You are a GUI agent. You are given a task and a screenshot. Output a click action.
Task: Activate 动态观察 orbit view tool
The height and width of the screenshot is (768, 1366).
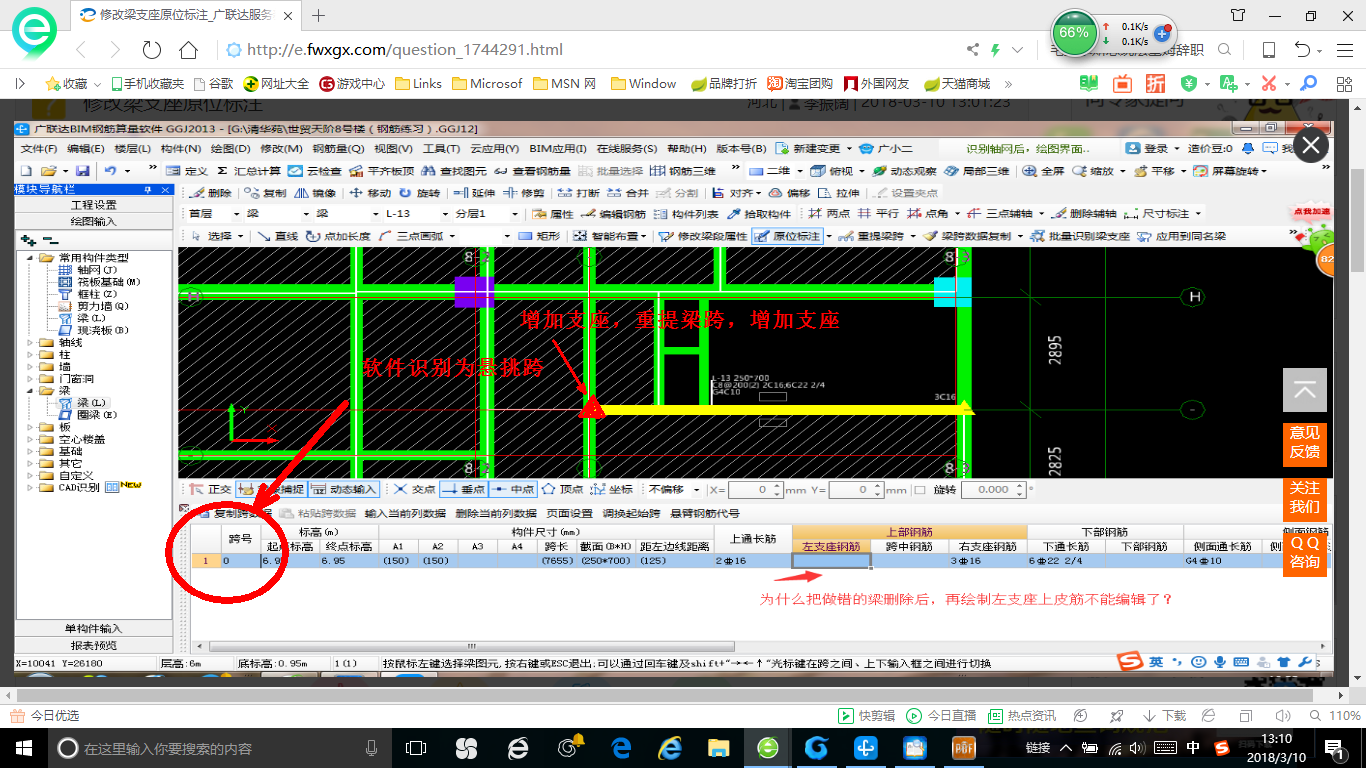[904, 171]
